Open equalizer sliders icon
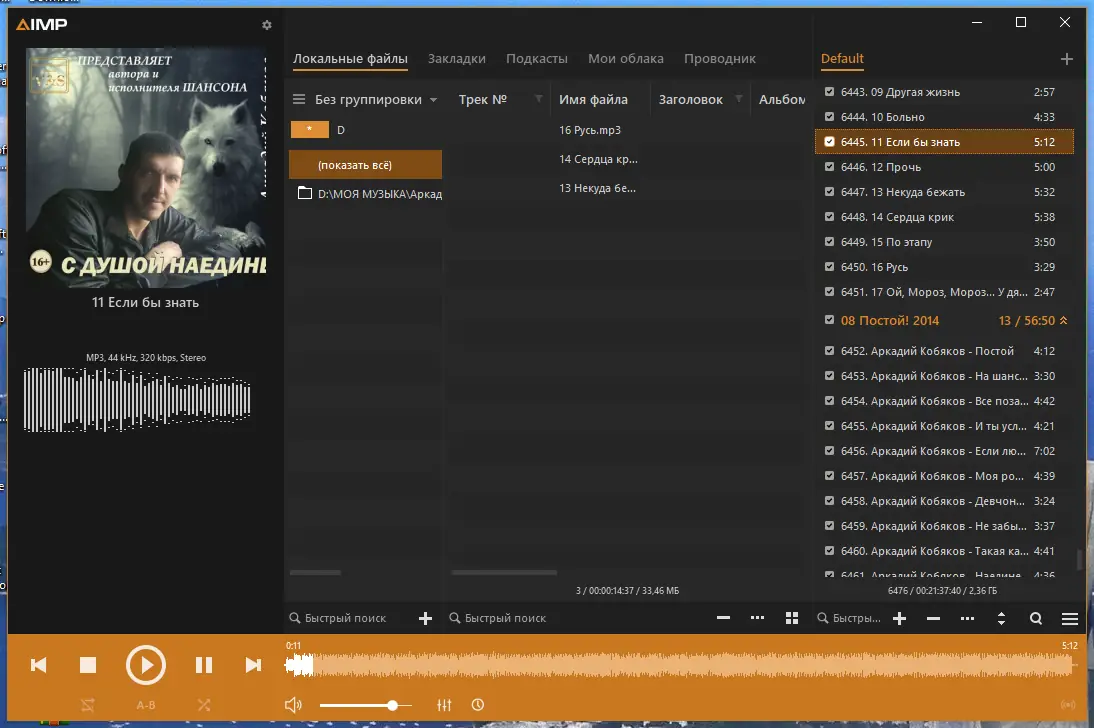Image resolution: width=1094 pixels, height=728 pixels. tap(444, 705)
